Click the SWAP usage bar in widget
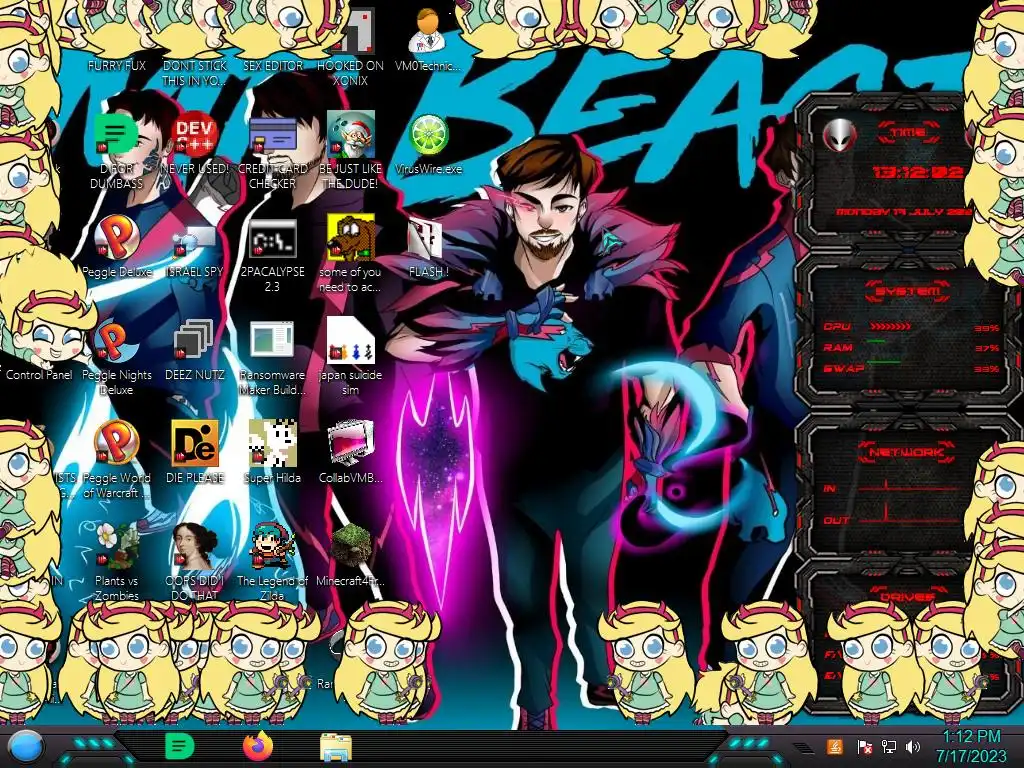 coord(884,361)
